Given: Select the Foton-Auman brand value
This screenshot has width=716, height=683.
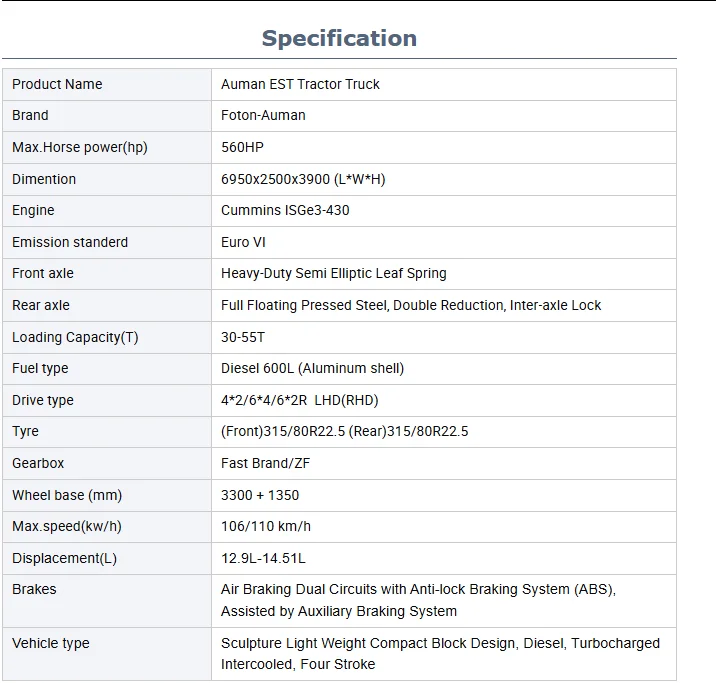Looking at the screenshot, I should [x=263, y=115].
